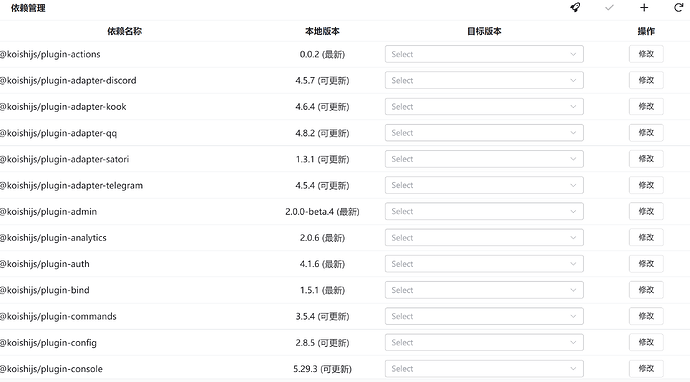The width and height of the screenshot is (690, 382).
Task: Open target version dropdown for plugin-config
Action: [x=484, y=342]
